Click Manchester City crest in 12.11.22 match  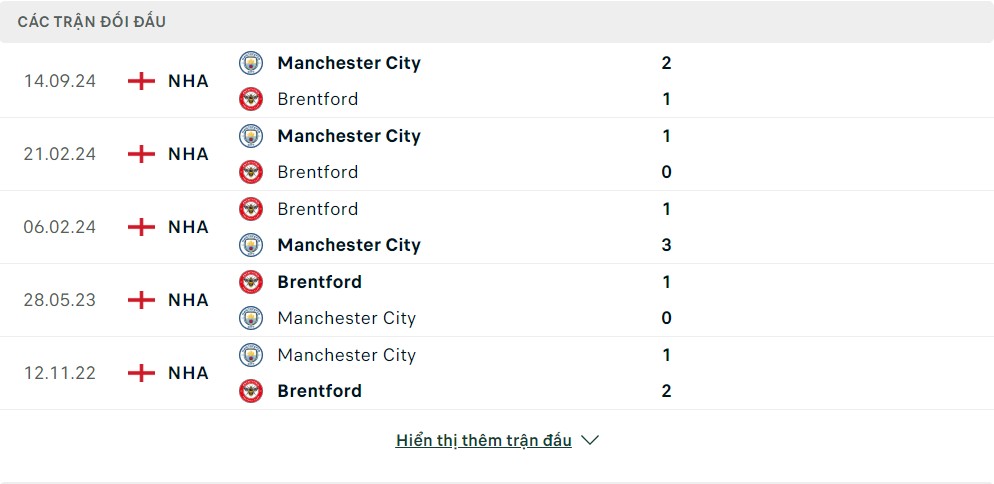point(251,355)
